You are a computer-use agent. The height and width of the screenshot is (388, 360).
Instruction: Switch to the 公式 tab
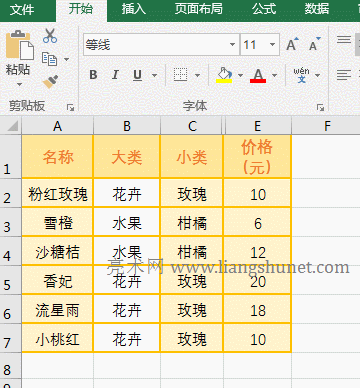(264, 9)
